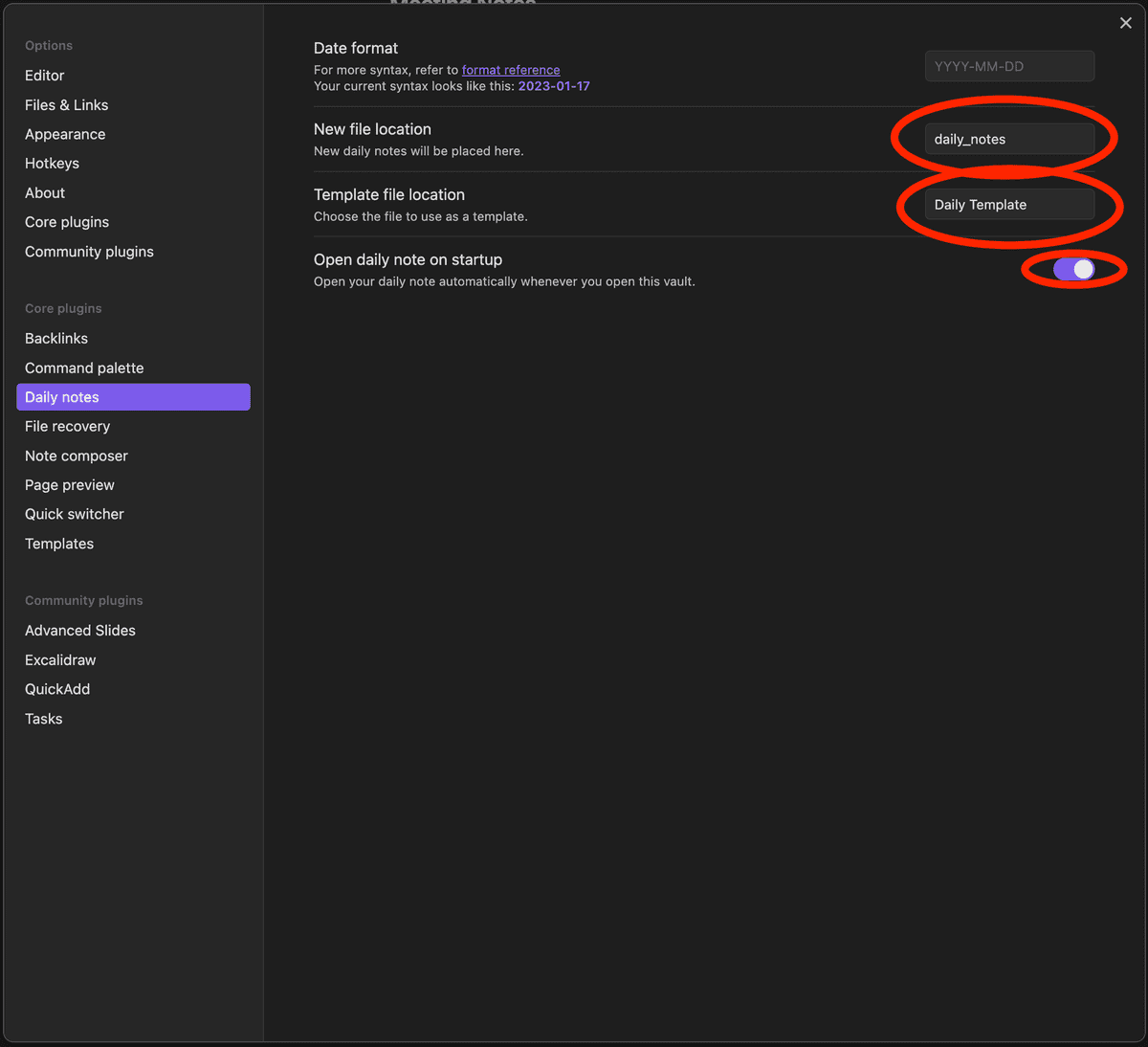Click the Template file location field
The height and width of the screenshot is (1047, 1148).
coord(1009,205)
